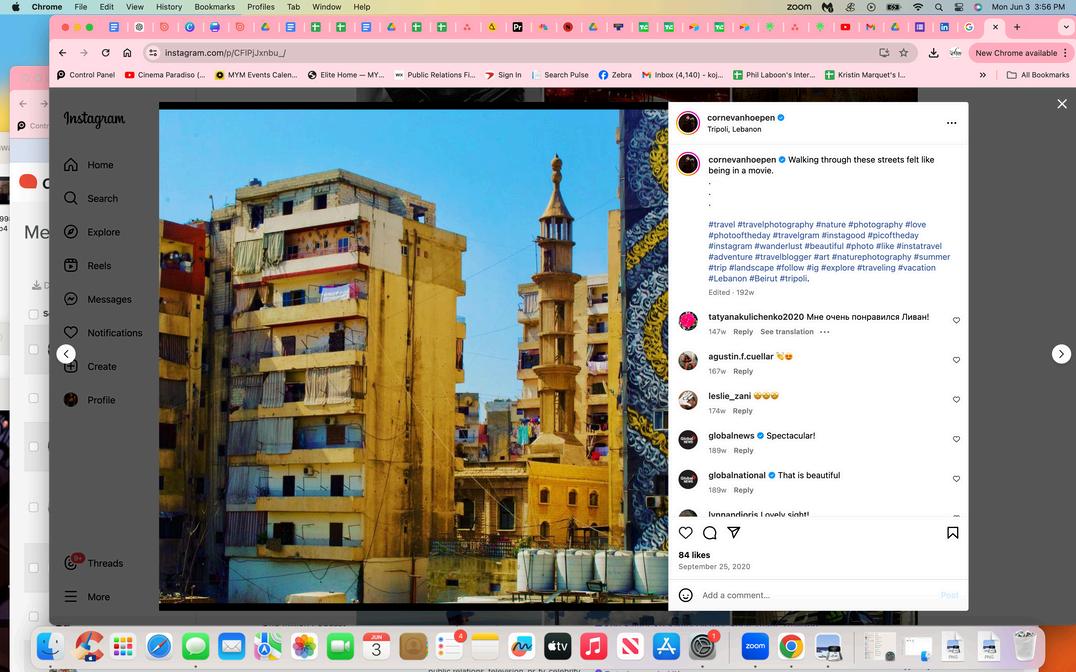Save the post with bookmark icon
Viewport: 1076px width, 672px height.
[952, 533]
